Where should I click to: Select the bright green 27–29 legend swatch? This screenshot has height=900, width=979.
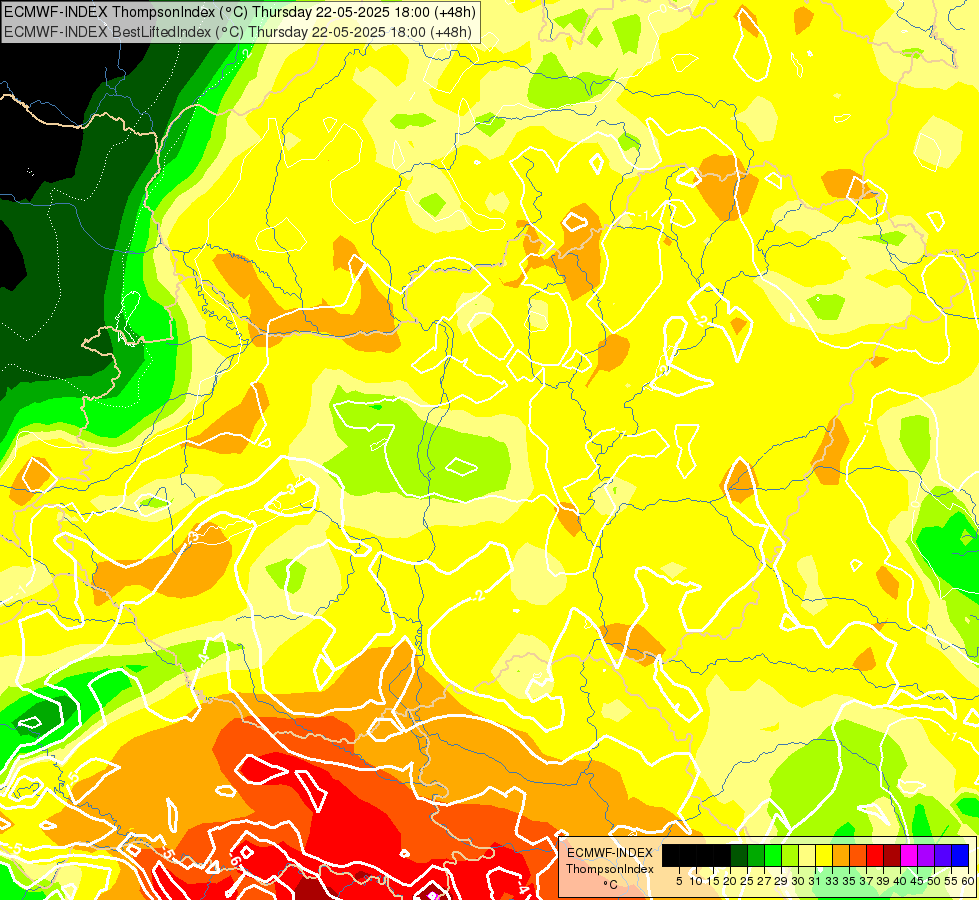tap(773, 856)
